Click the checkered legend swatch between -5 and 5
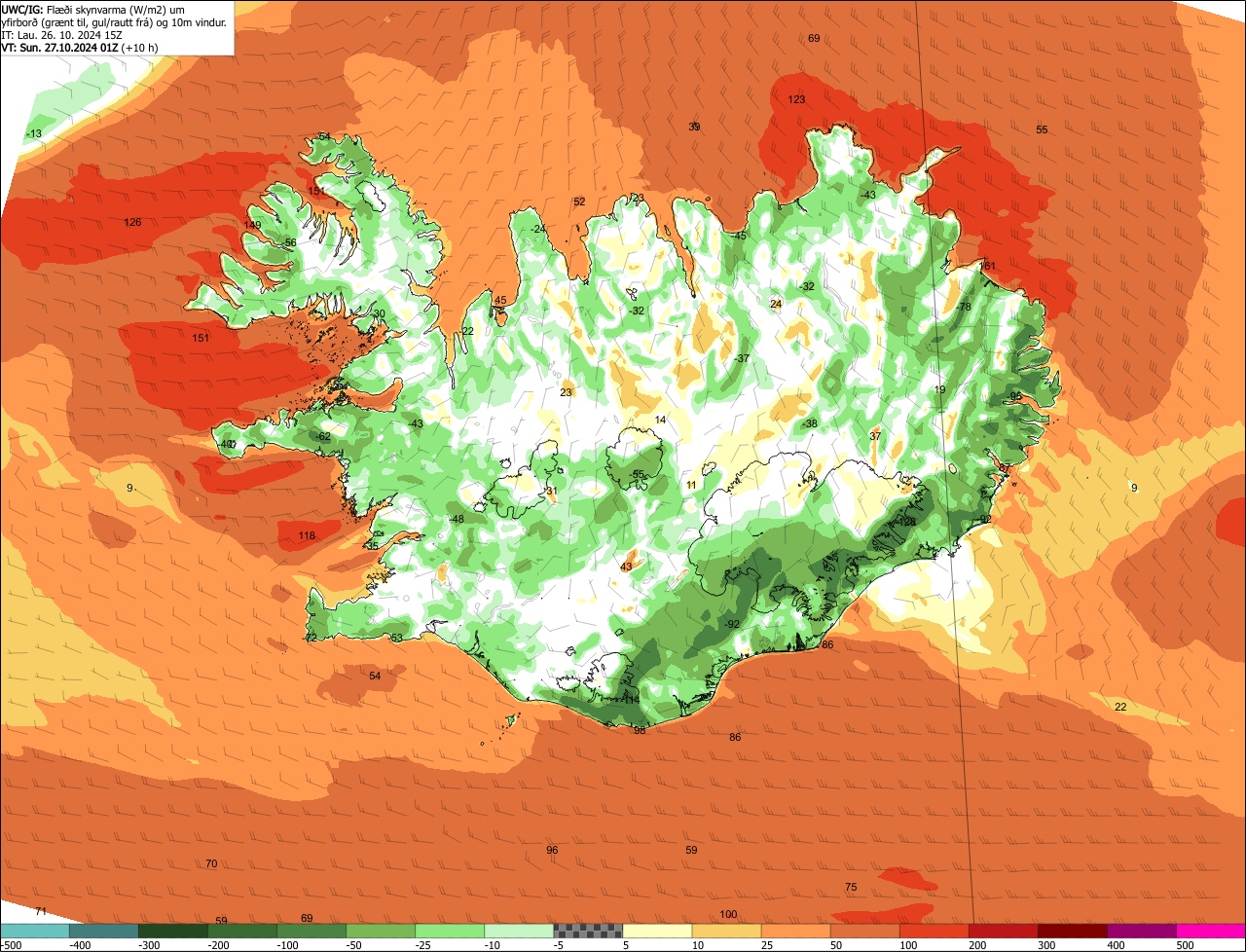 pos(588,931)
